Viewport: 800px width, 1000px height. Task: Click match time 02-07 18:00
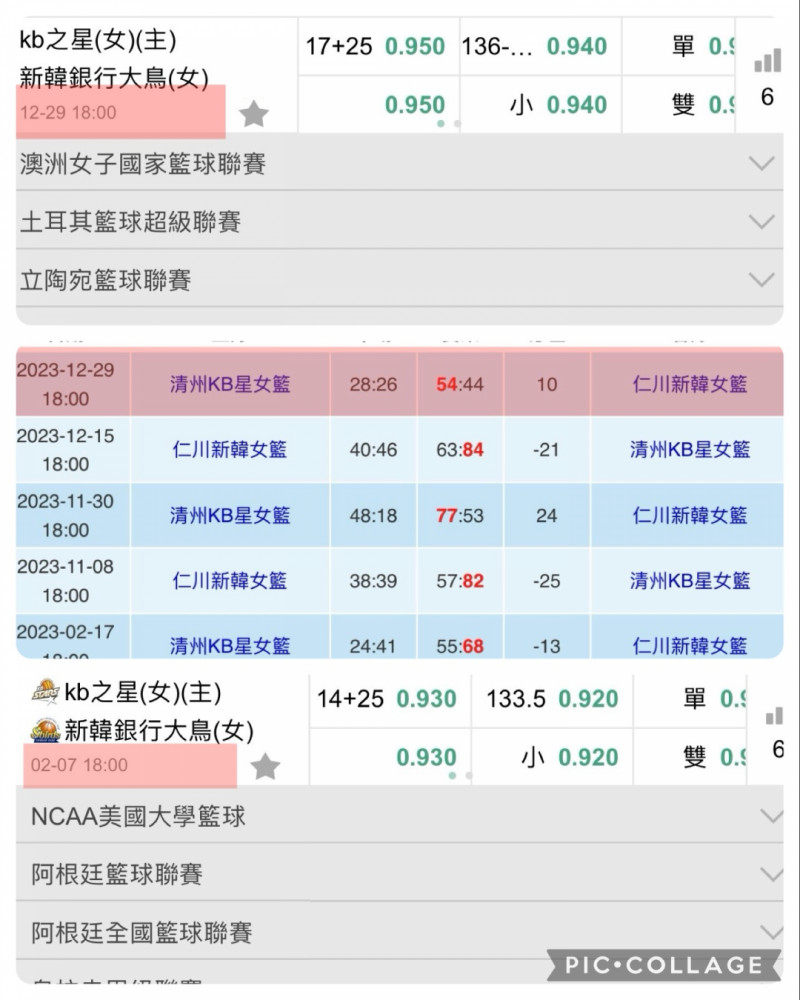[79, 765]
